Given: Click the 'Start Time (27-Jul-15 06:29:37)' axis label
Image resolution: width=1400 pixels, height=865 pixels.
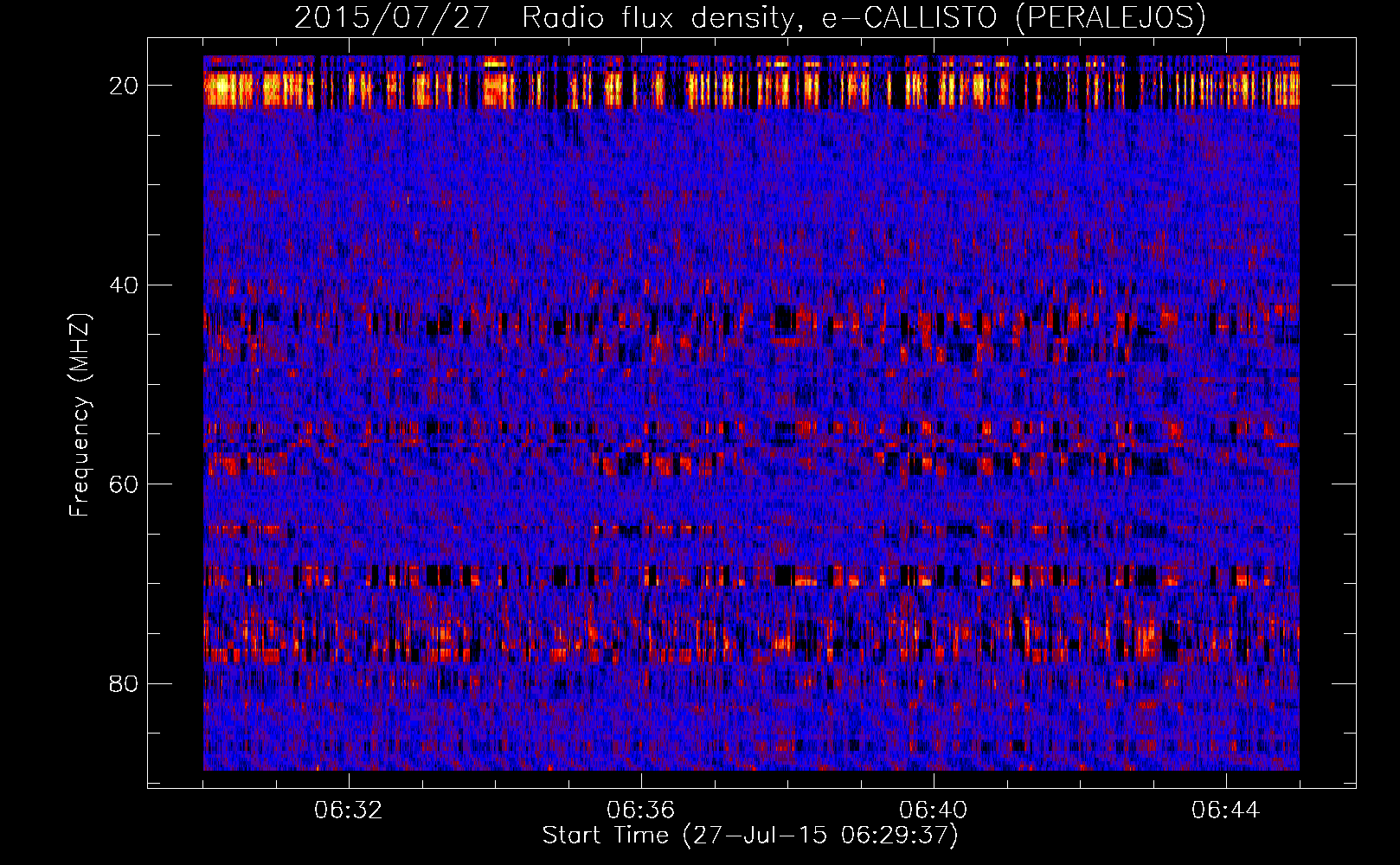Looking at the screenshot, I should (x=750, y=836).
